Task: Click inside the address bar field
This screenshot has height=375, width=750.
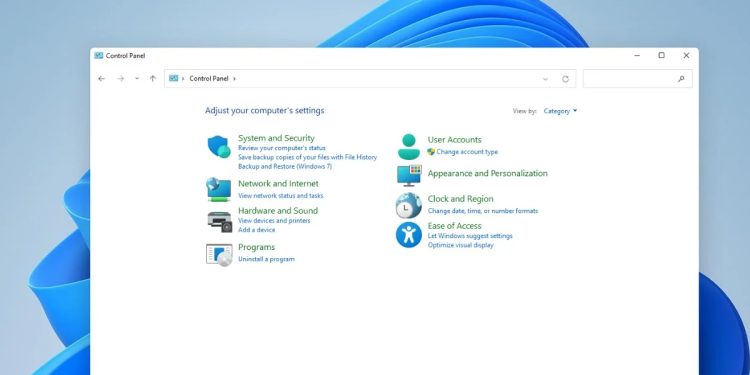Action: point(370,79)
